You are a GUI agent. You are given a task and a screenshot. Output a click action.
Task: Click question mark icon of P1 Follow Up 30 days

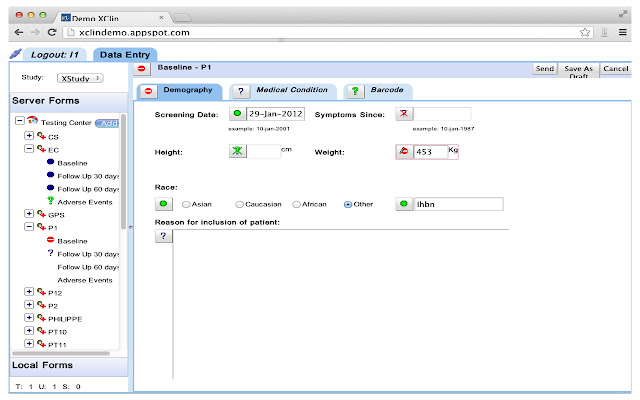51,253
